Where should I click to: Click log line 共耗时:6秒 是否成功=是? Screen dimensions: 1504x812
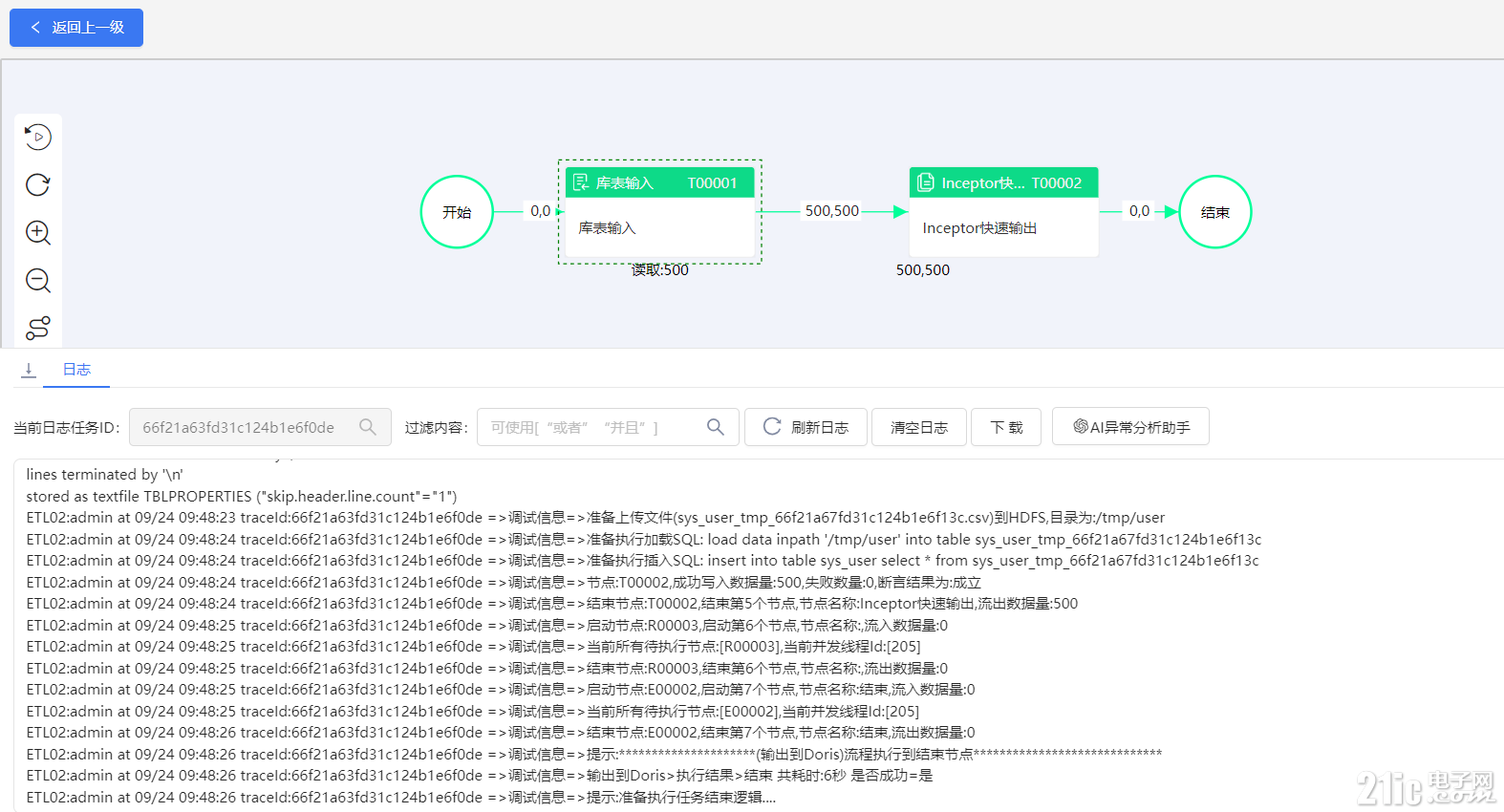click(480, 776)
